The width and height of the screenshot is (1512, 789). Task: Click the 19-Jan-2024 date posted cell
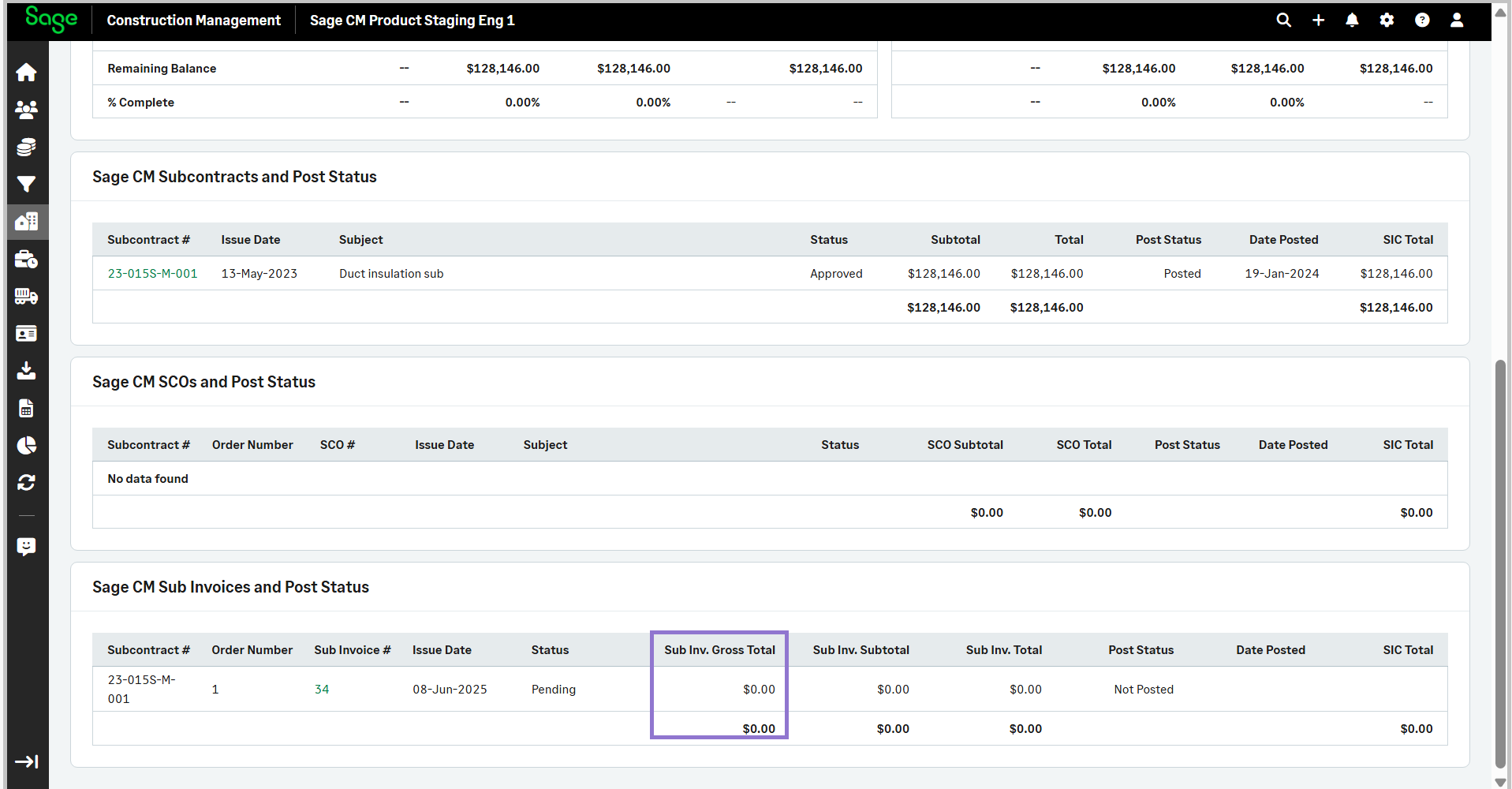tap(1282, 274)
